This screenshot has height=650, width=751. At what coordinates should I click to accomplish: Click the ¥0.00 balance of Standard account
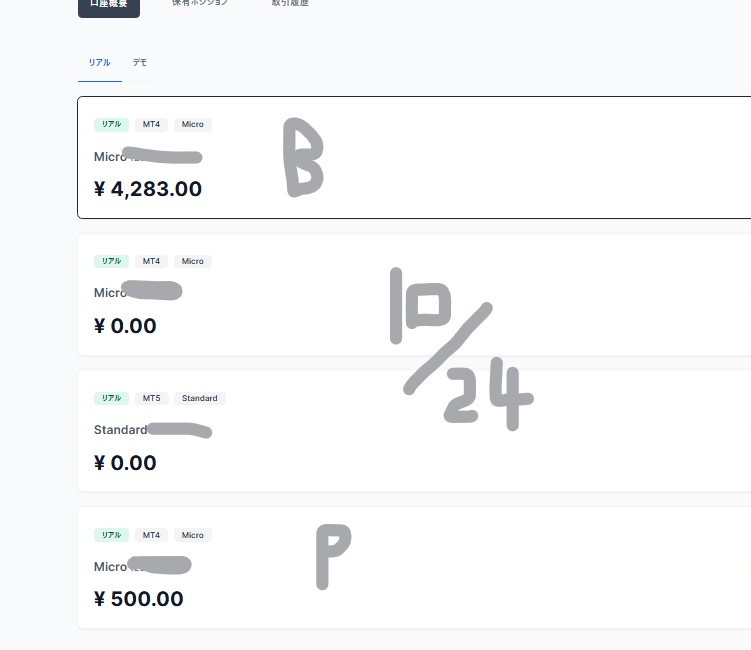pos(125,463)
